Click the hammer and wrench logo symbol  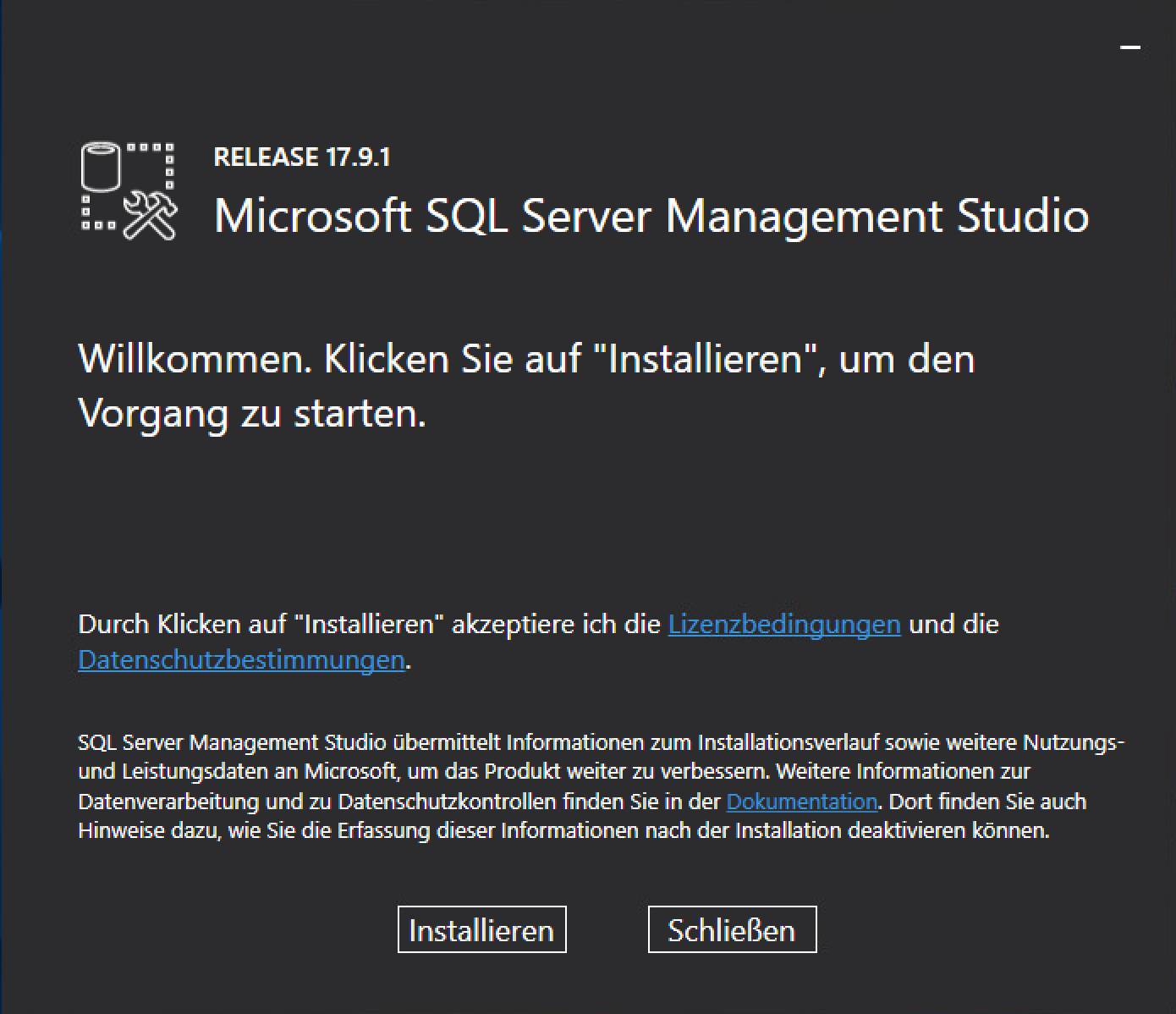[x=151, y=216]
